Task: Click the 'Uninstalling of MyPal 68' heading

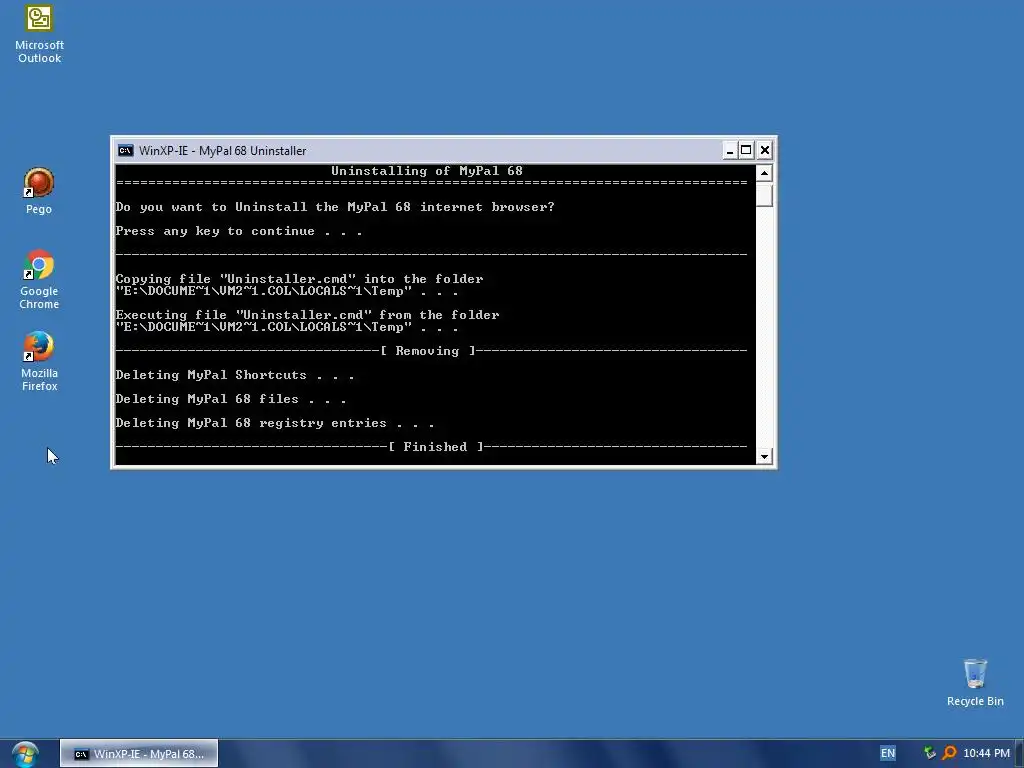Action: coord(426,171)
